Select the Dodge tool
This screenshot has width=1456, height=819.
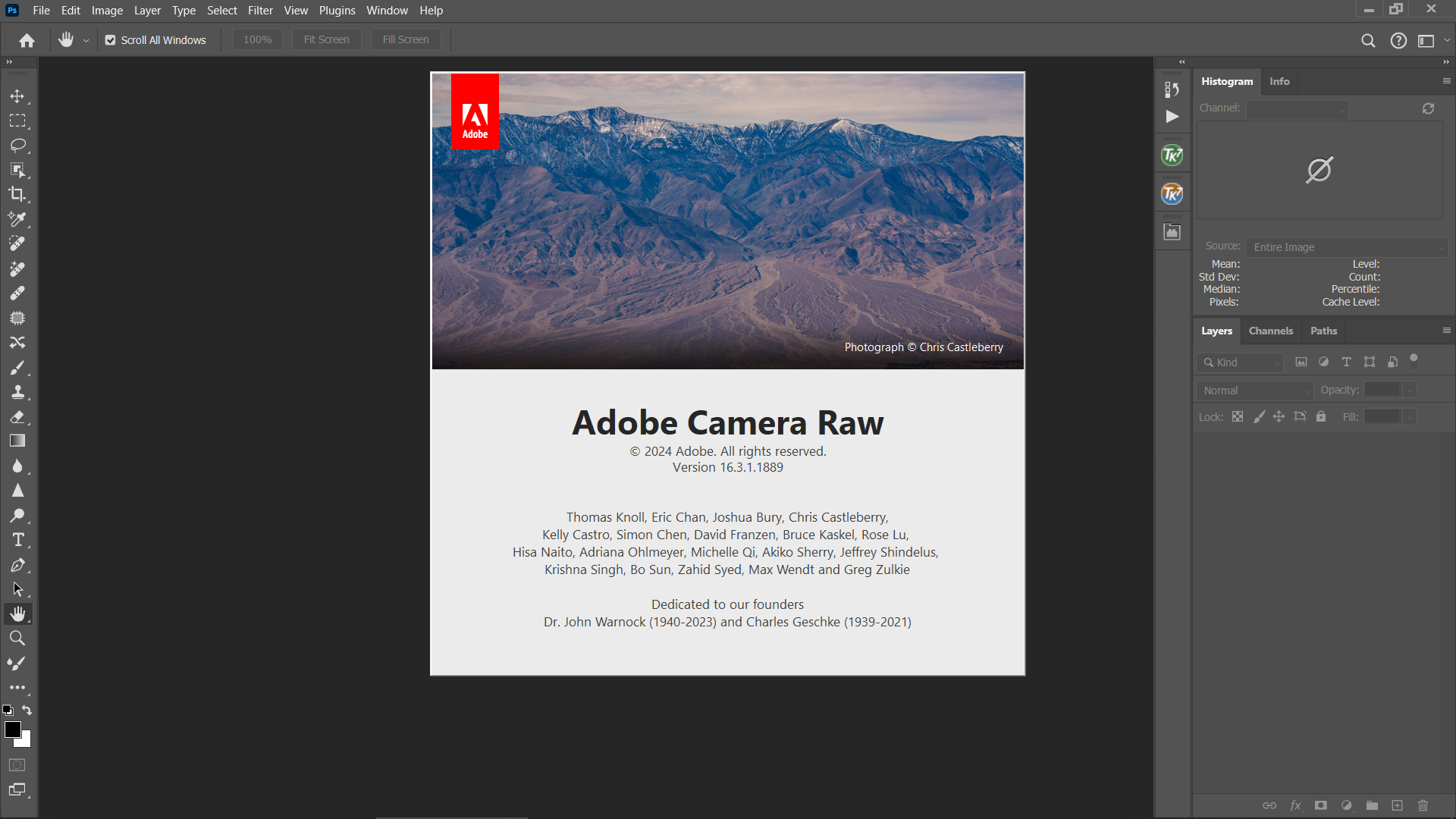(17, 515)
